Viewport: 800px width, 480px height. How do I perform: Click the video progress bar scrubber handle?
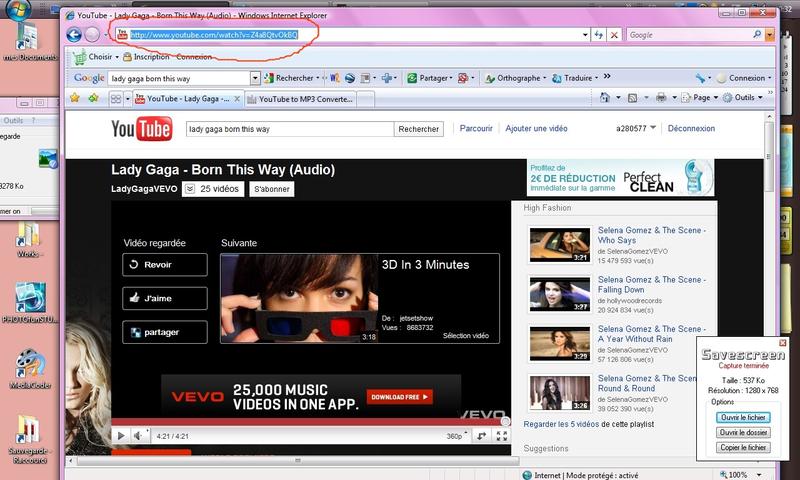pyautogui.click(x=505, y=422)
